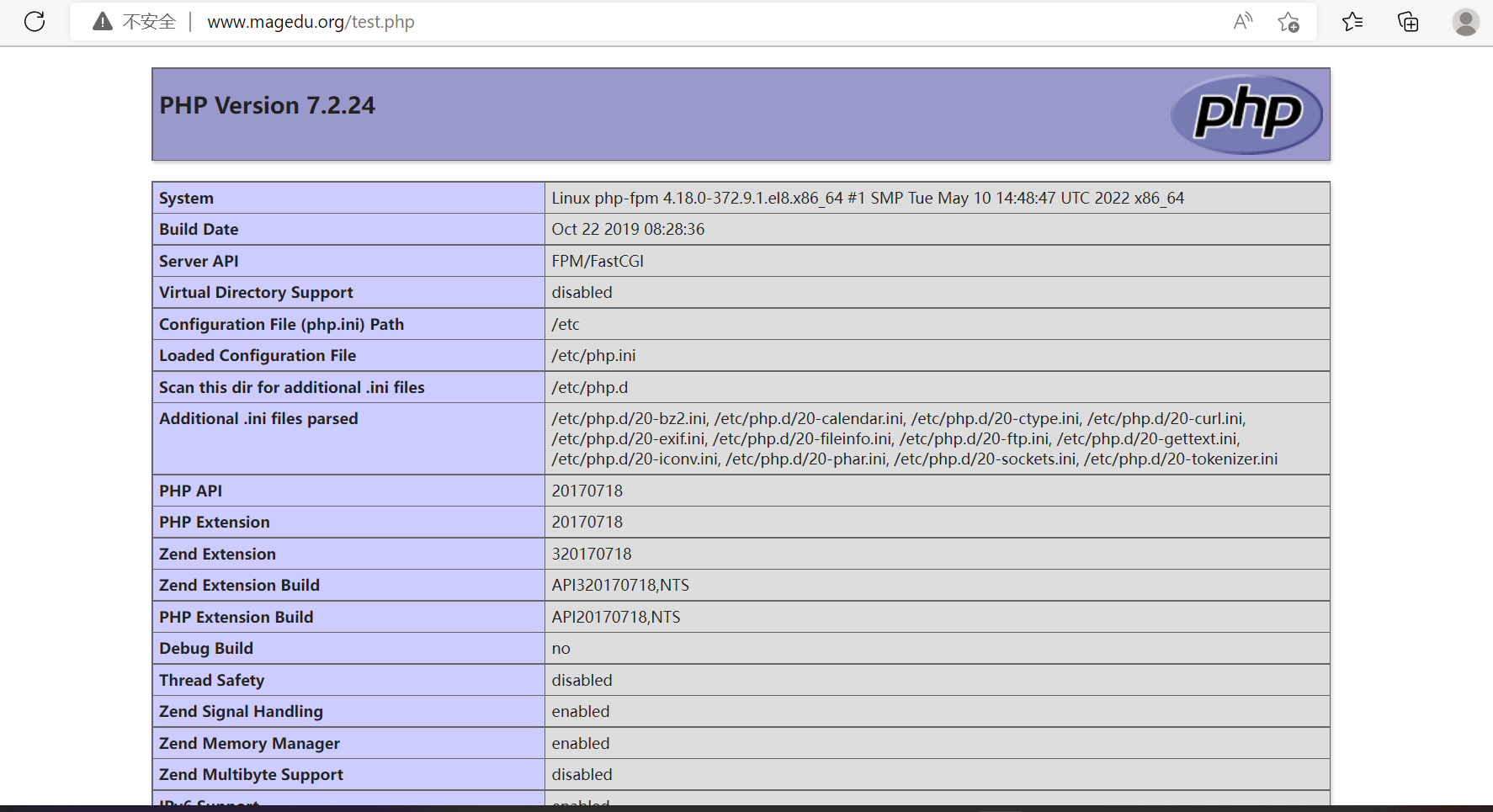The width and height of the screenshot is (1493, 812).
Task: Click the Linux php-fpm kernel string value
Action: [868, 198]
